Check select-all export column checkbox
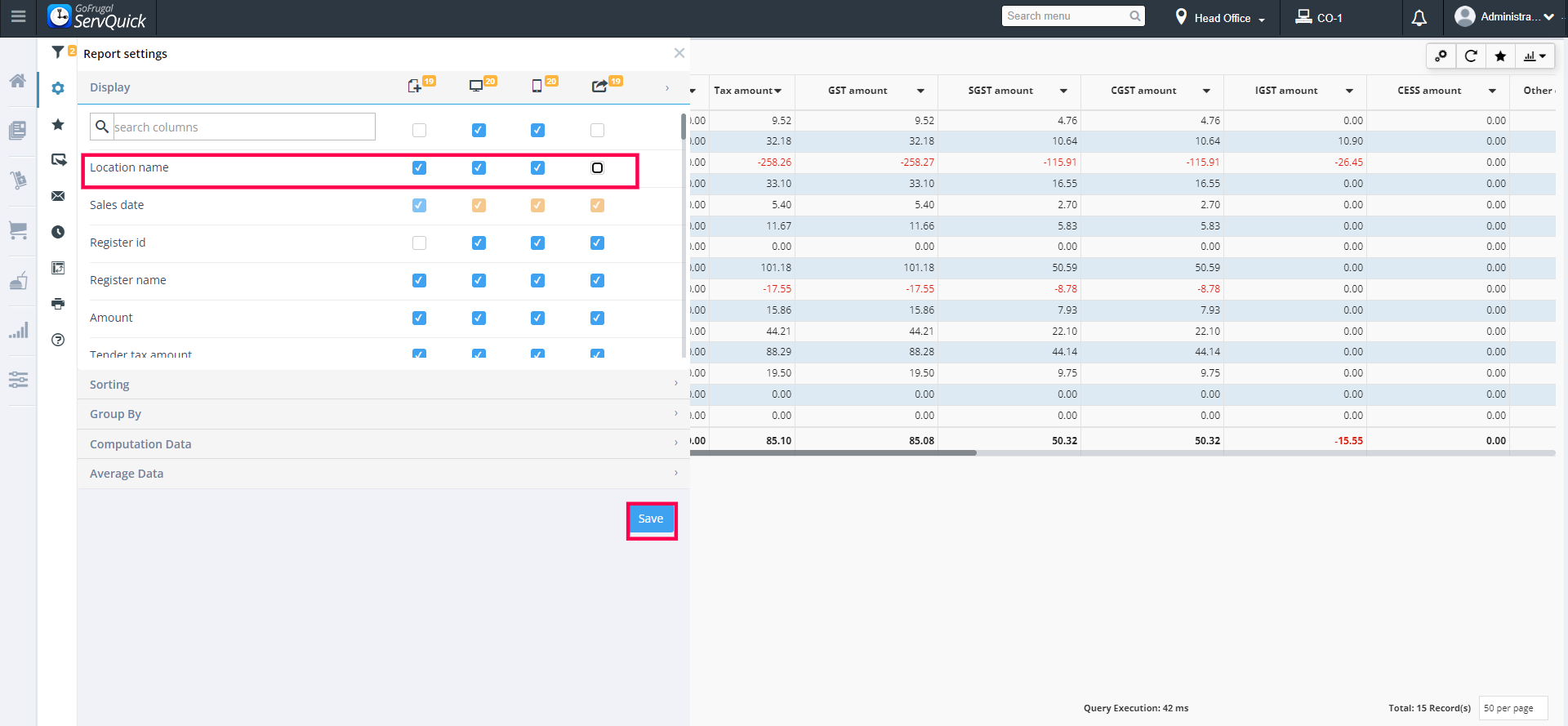 (597, 130)
